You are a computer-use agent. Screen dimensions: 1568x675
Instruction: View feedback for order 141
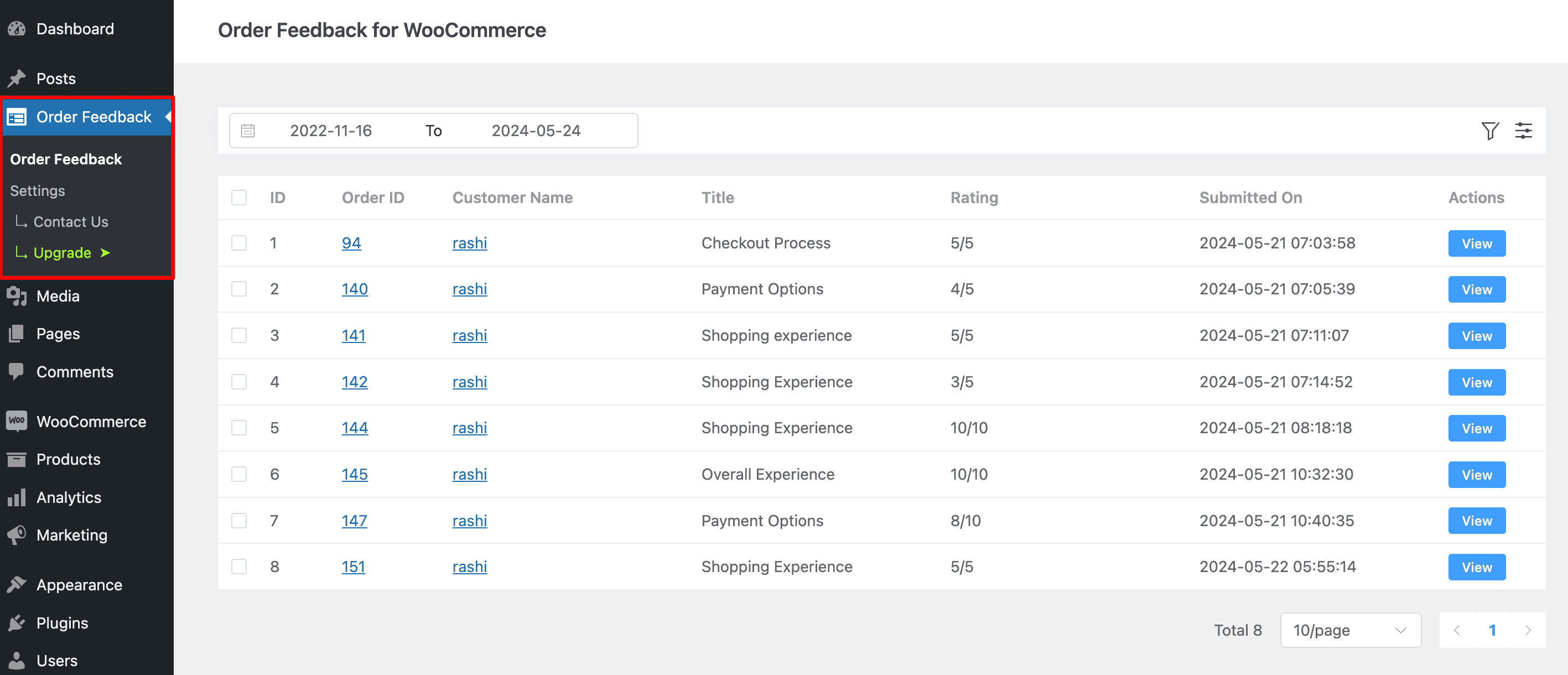click(1476, 335)
